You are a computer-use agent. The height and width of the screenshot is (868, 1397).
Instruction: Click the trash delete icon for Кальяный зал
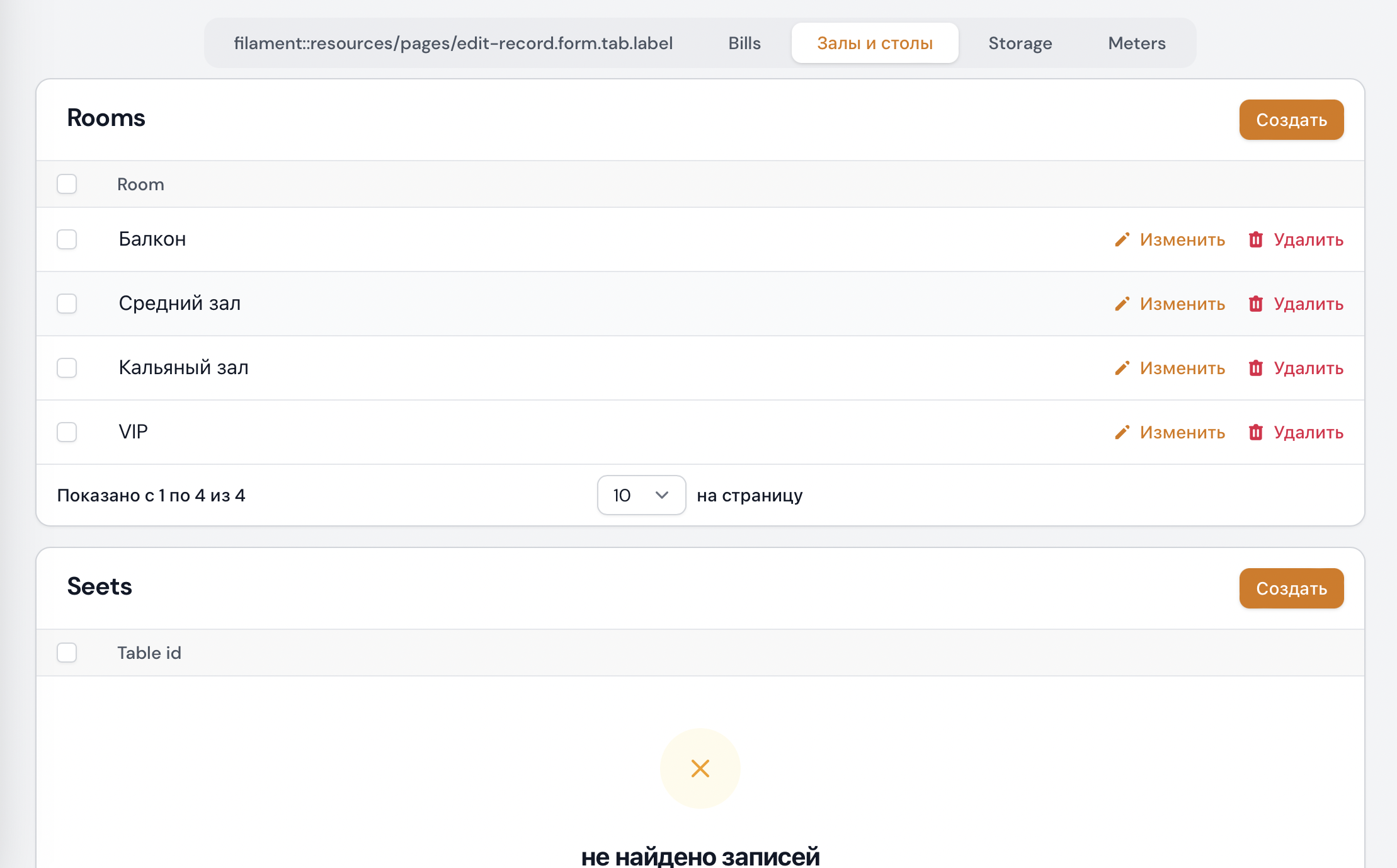click(x=1257, y=368)
